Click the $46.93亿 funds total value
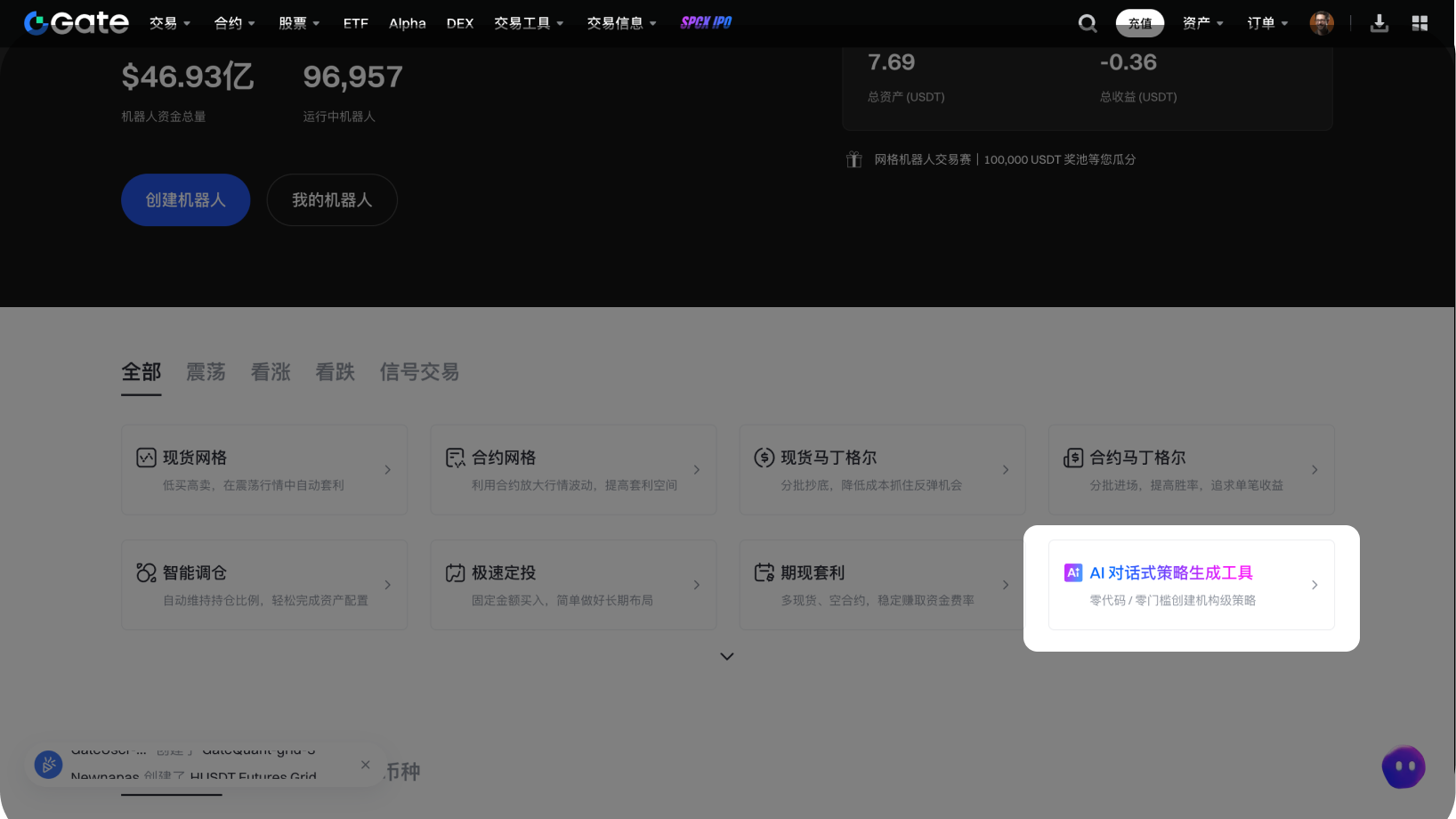This screenshot has height=819, width=1456. (188, 77)
